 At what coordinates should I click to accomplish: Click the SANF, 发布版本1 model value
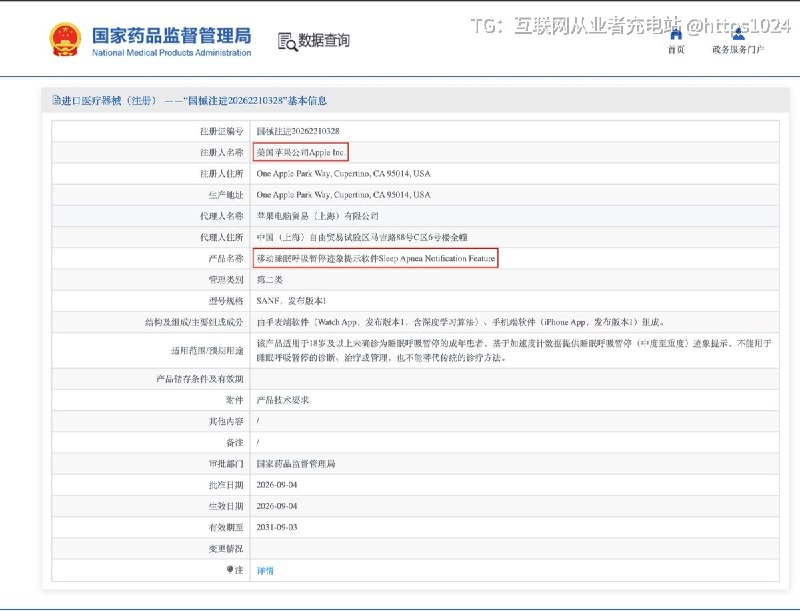pos(291,301)
